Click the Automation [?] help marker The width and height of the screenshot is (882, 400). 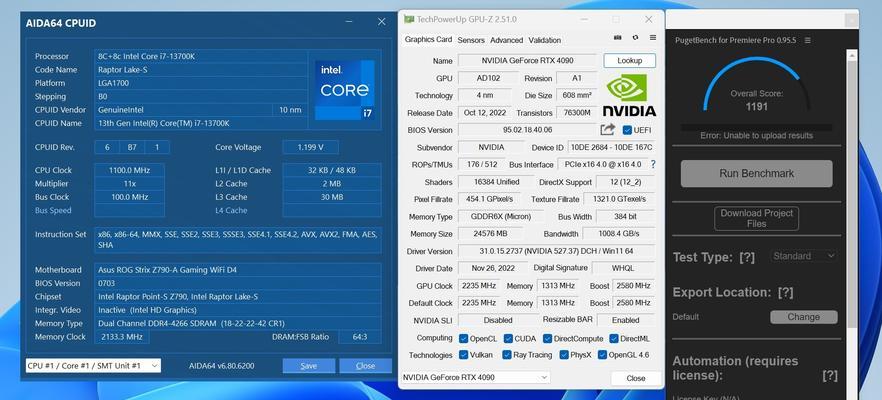coord(830,375)
